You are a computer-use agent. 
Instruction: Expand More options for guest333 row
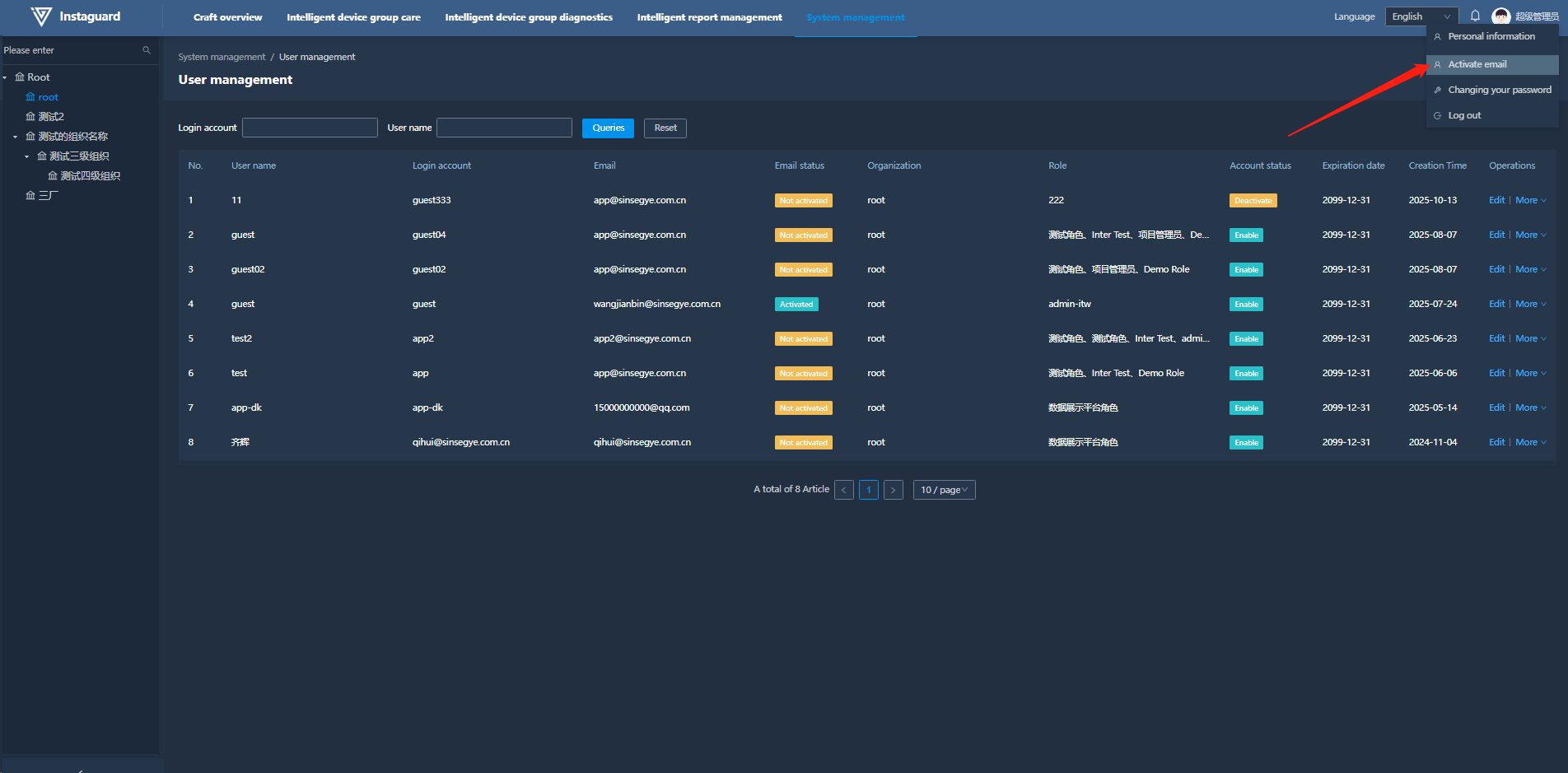(x=1530, y=201)
